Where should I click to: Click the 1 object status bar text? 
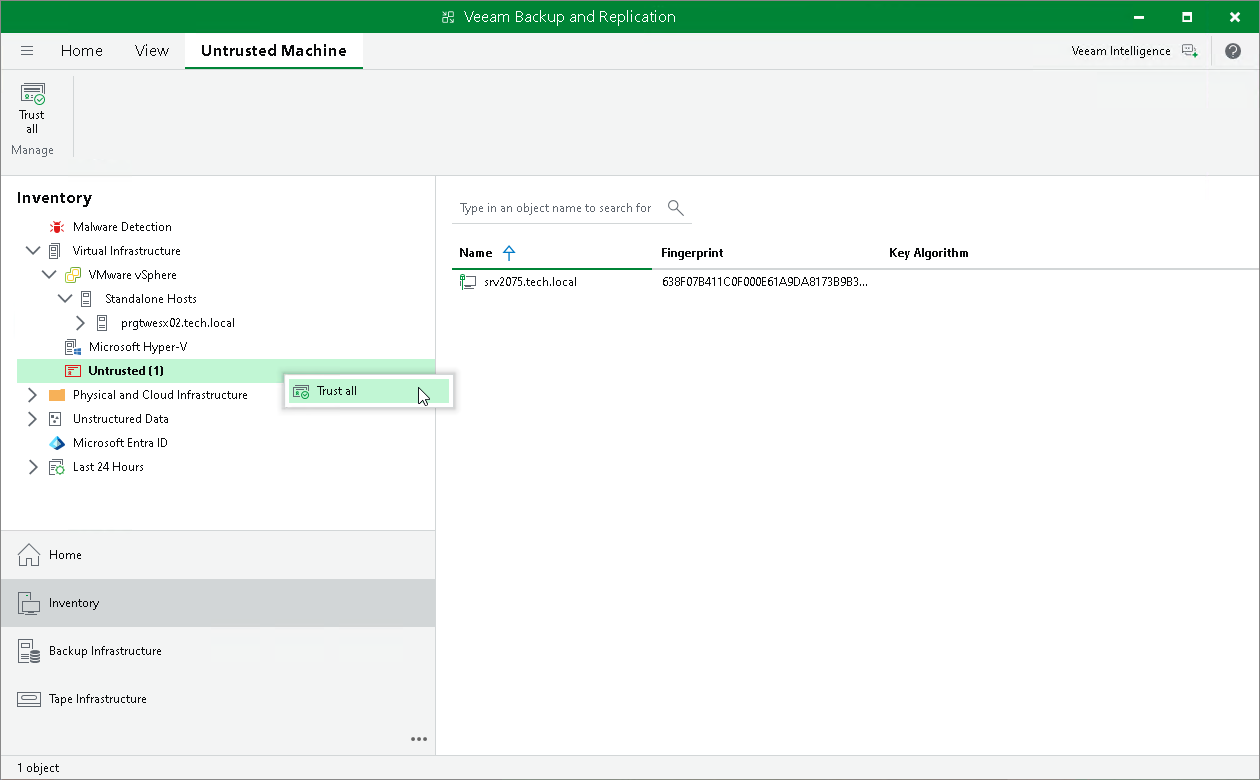38,768
